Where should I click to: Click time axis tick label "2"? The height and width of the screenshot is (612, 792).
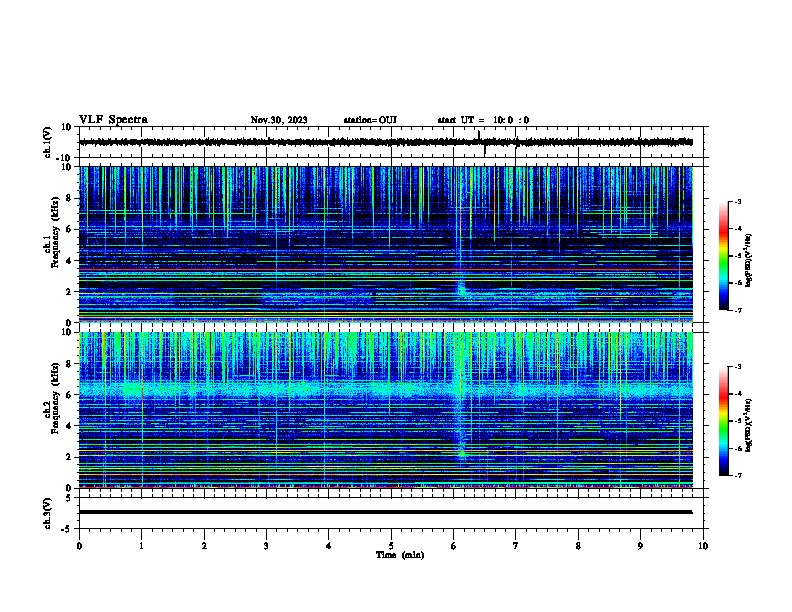pos(204,546)
